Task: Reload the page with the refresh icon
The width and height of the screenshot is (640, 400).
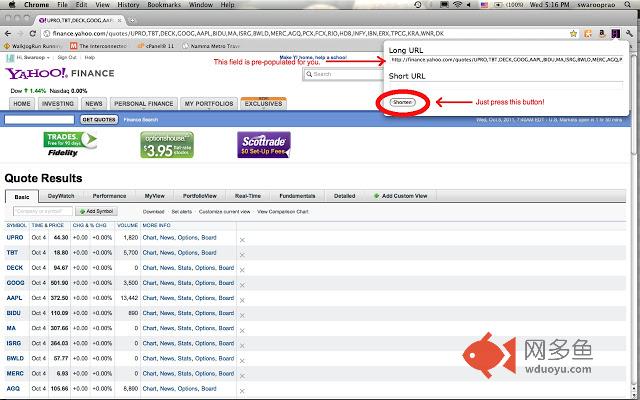Action: coord(33,33)
